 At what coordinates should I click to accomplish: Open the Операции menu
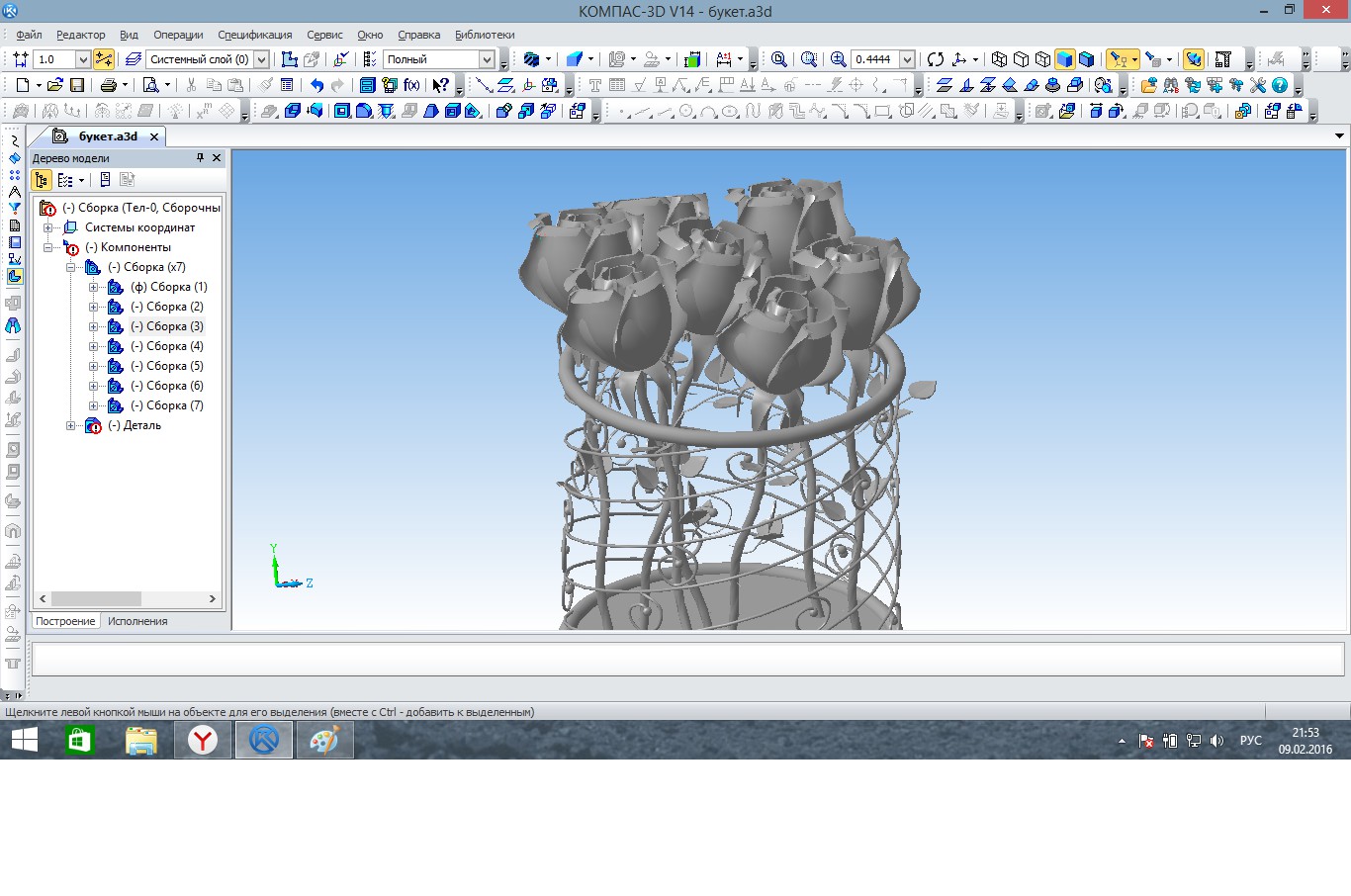click(x=178, y=35)
